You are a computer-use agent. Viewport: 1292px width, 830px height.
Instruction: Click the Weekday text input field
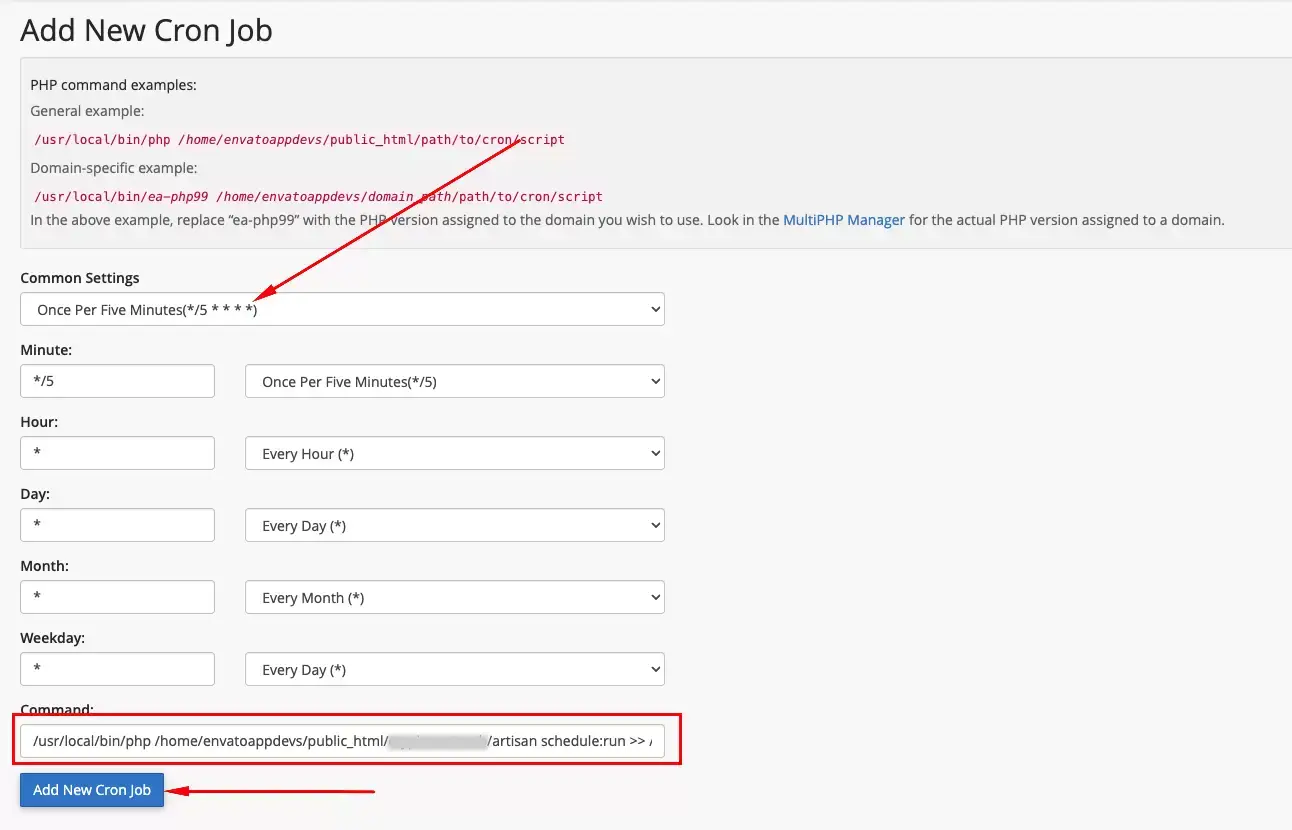point(117,669)
